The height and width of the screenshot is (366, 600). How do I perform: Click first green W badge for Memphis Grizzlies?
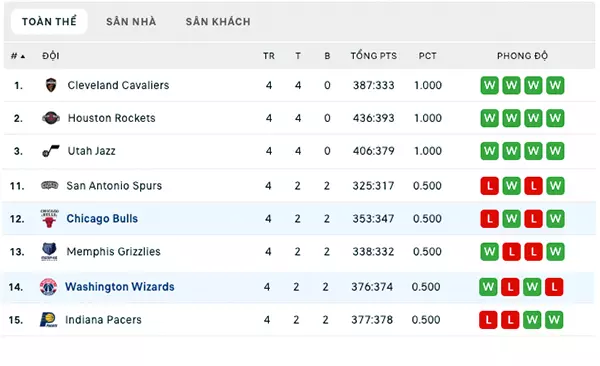(x=490, y=252)
